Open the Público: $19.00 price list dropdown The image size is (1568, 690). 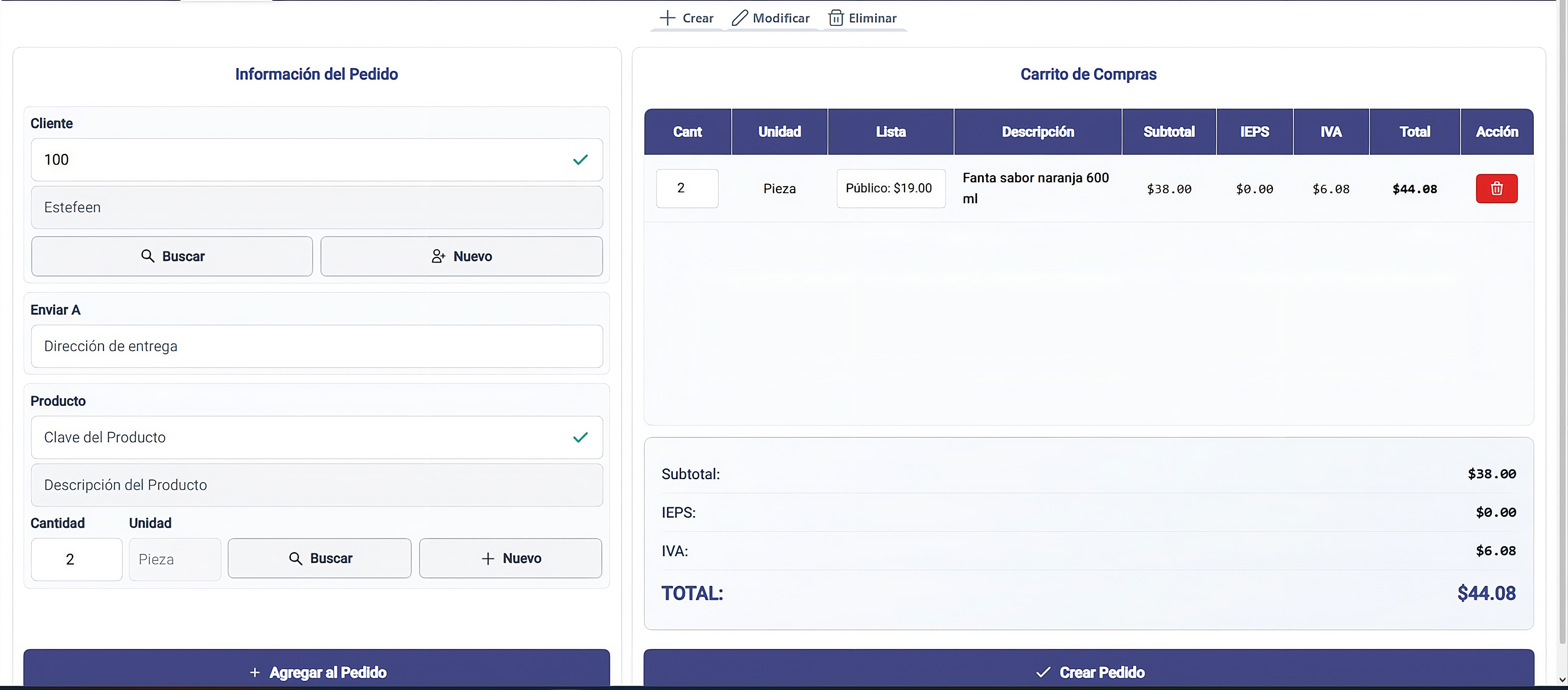tap(891, 188)
